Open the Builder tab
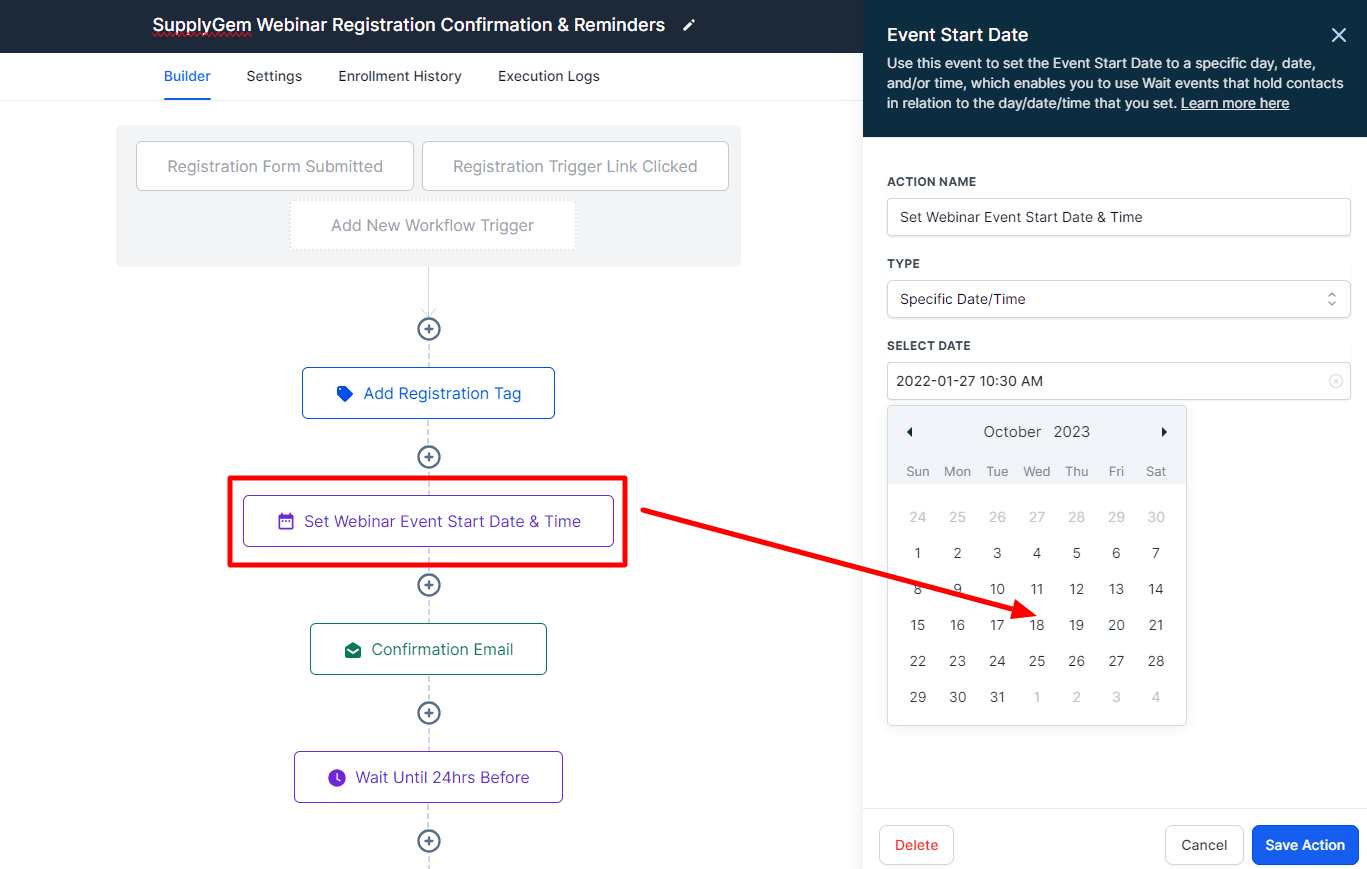Image resolution: width=1367 pixels, height=869 pixels. tap(187, 76)
